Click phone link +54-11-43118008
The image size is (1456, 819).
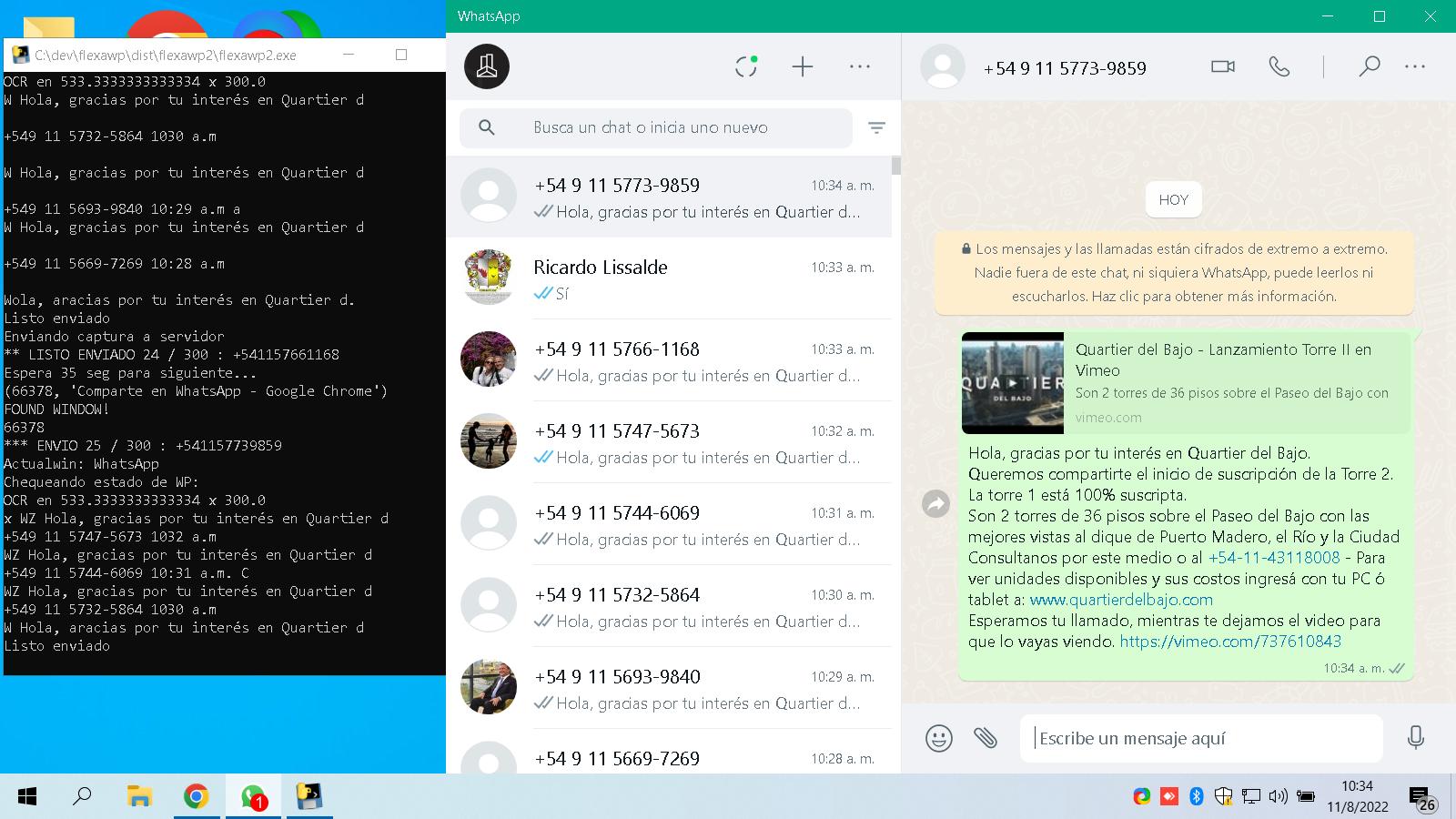pyautogui.click(x=1274, y=557)
